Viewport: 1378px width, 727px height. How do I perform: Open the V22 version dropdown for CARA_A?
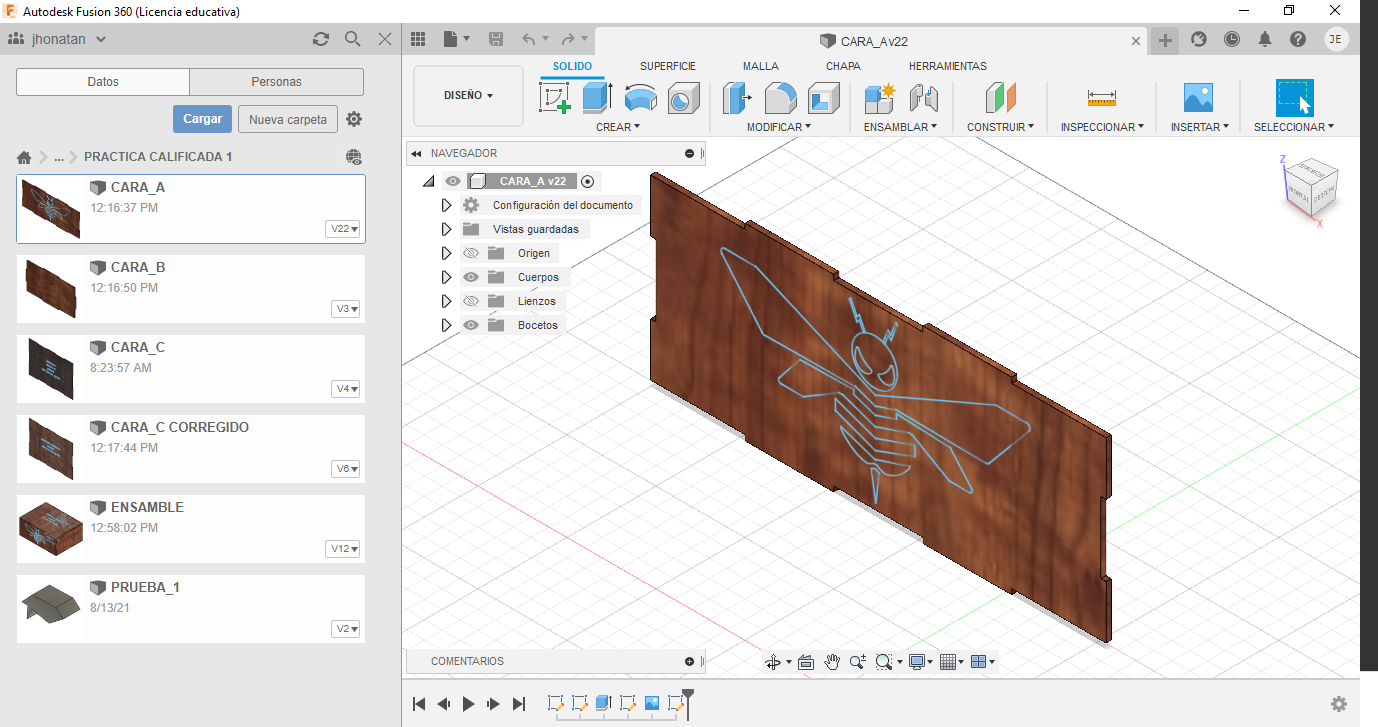344,229
